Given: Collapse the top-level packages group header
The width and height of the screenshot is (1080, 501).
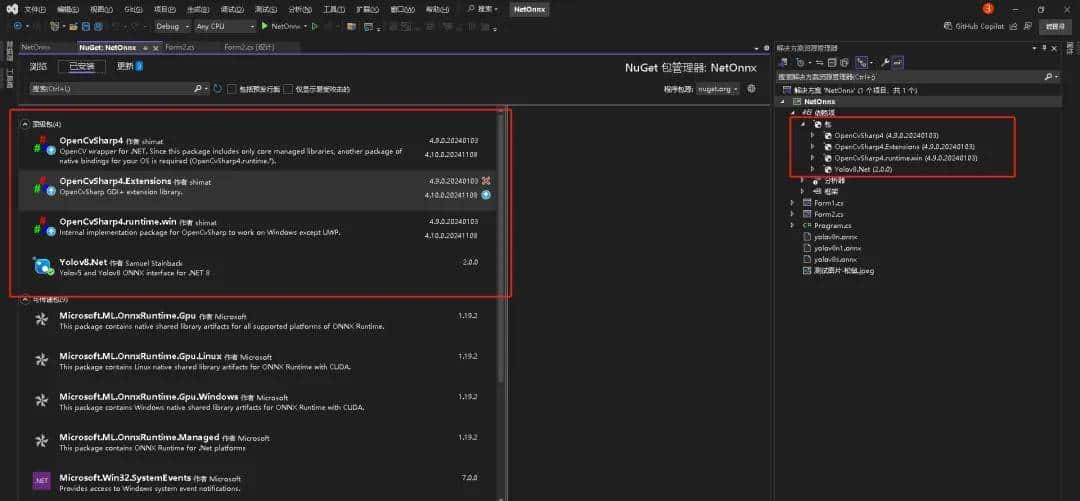Looking at the screenshot, I should coord(25,124).
